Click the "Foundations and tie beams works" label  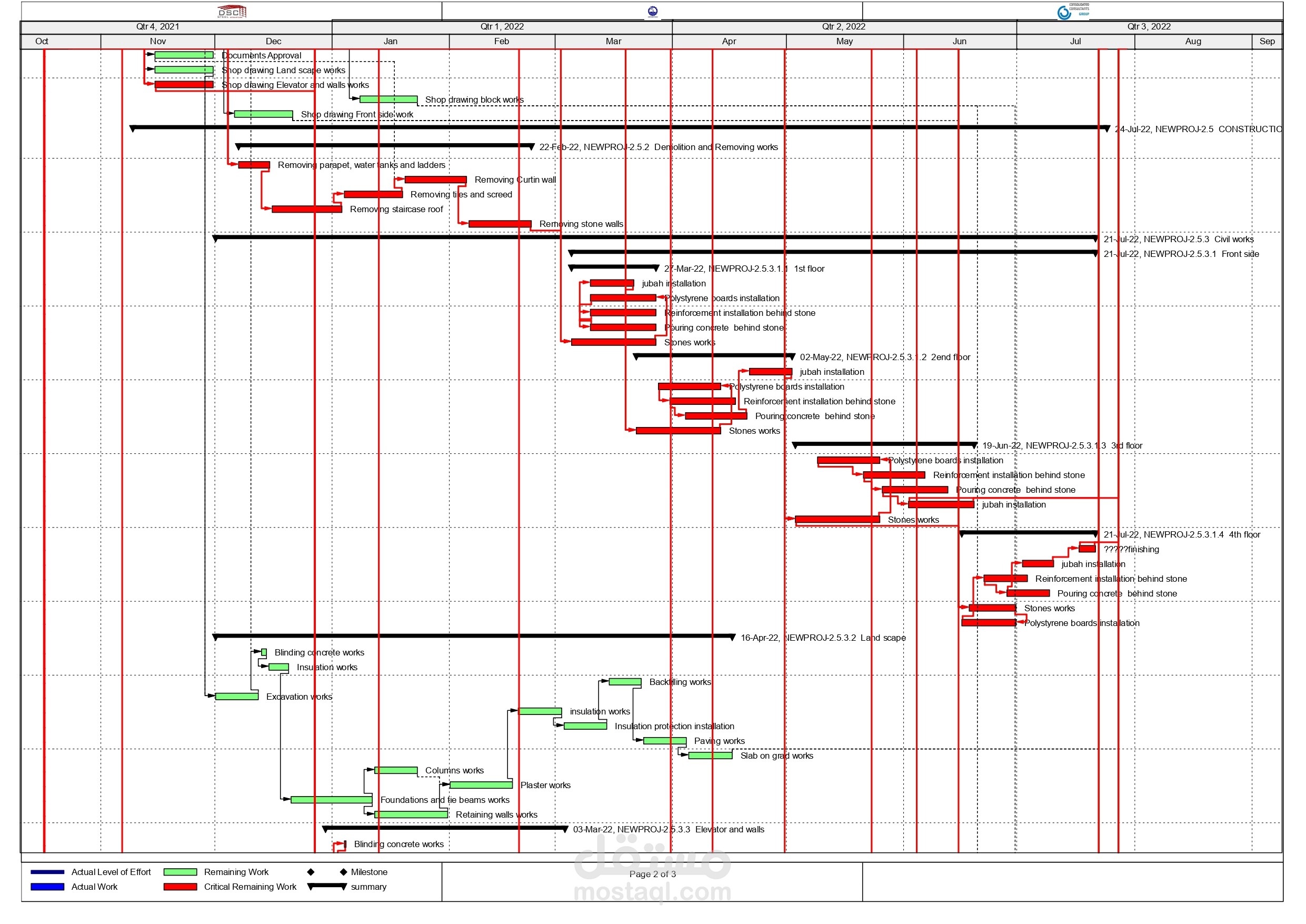(445, 800)
